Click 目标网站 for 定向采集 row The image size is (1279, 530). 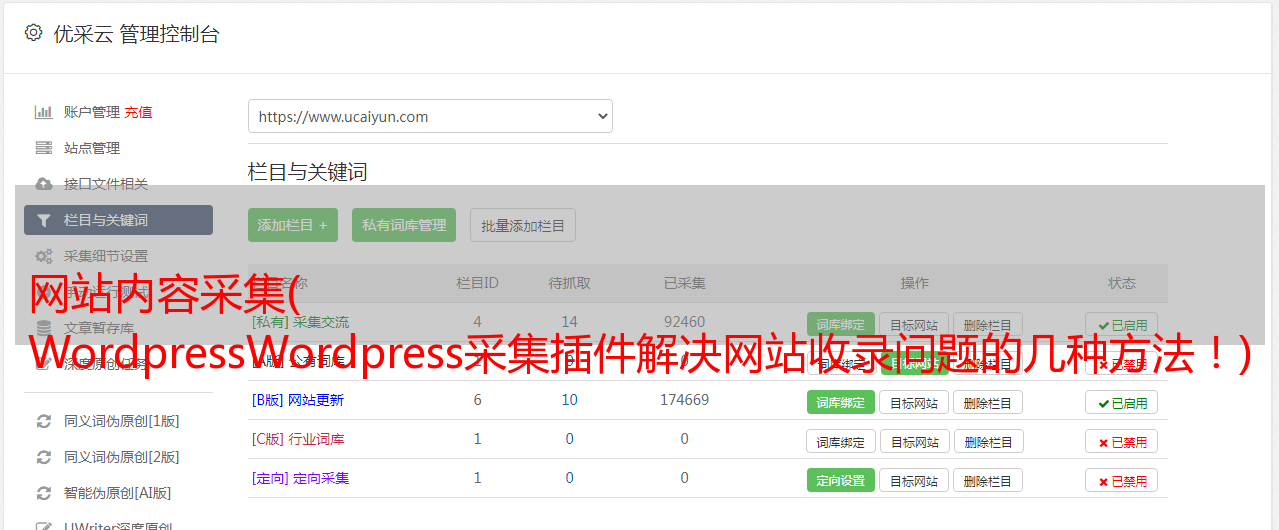coord(914,481)
